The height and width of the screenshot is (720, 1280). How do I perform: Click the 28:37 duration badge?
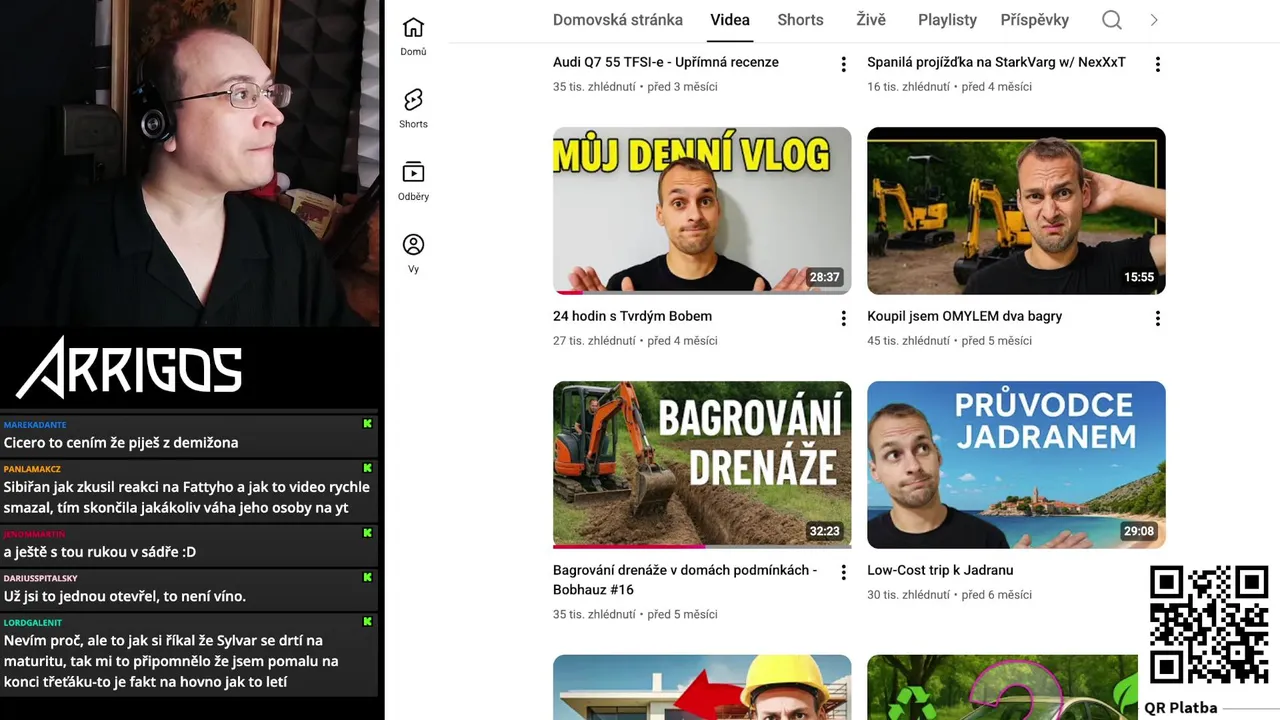(x=825, y=277)
